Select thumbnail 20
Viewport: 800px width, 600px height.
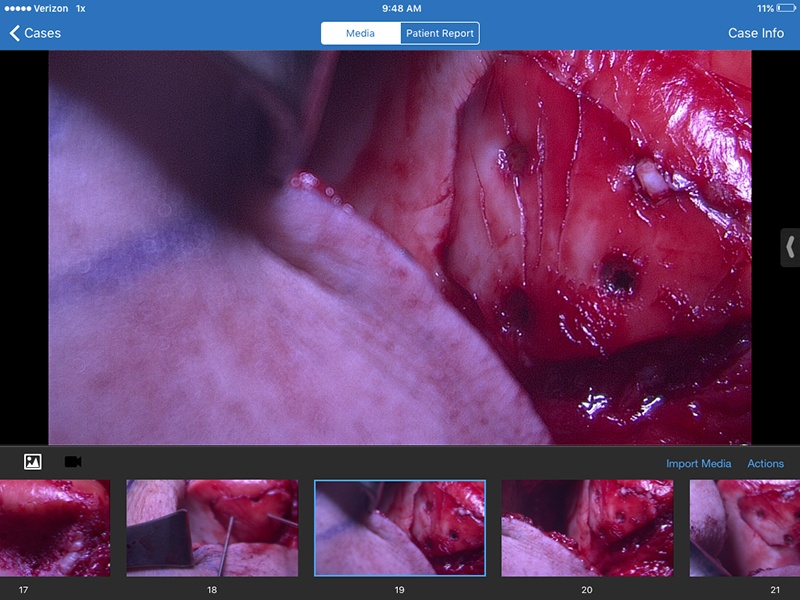click(587, 528)
